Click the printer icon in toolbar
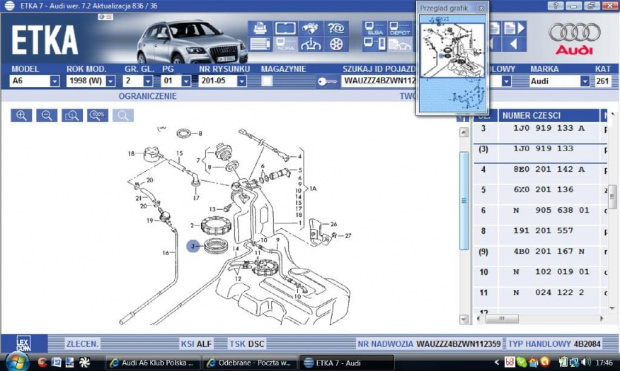This screenshot has height=371, width=620. click(x=260, y=28)
